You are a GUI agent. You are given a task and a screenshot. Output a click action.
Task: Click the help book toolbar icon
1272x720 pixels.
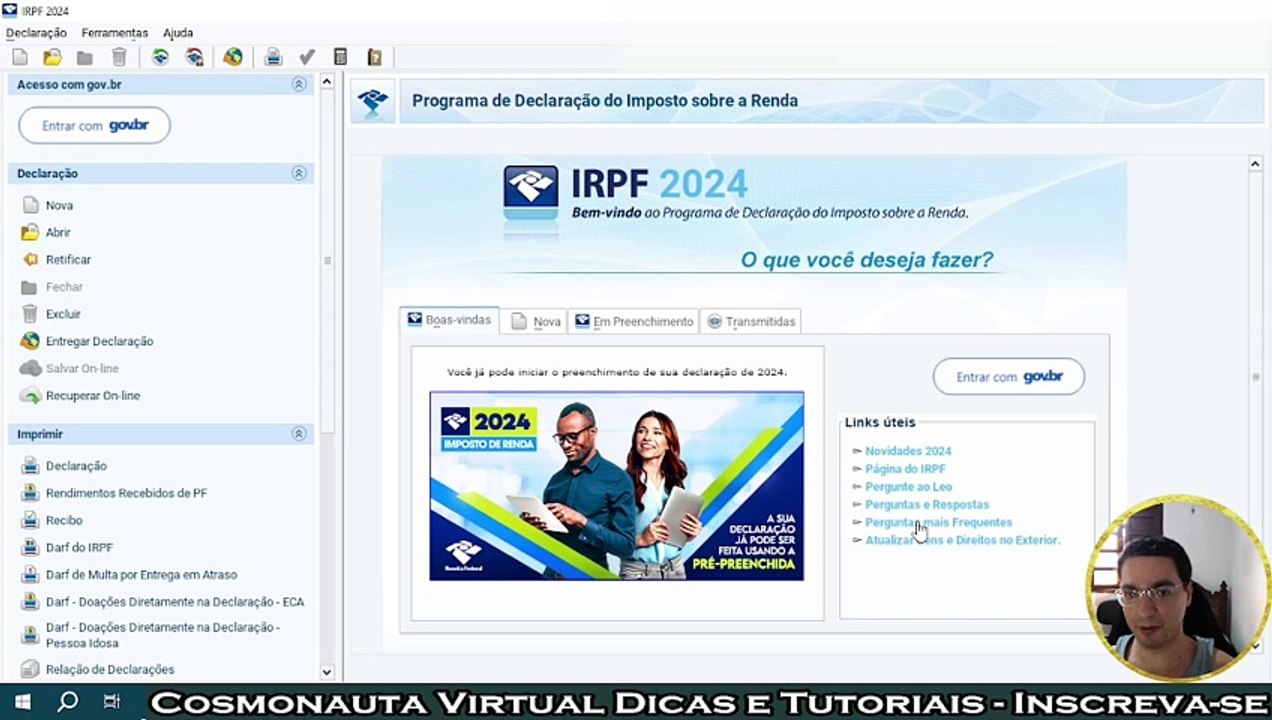point(375,58)
